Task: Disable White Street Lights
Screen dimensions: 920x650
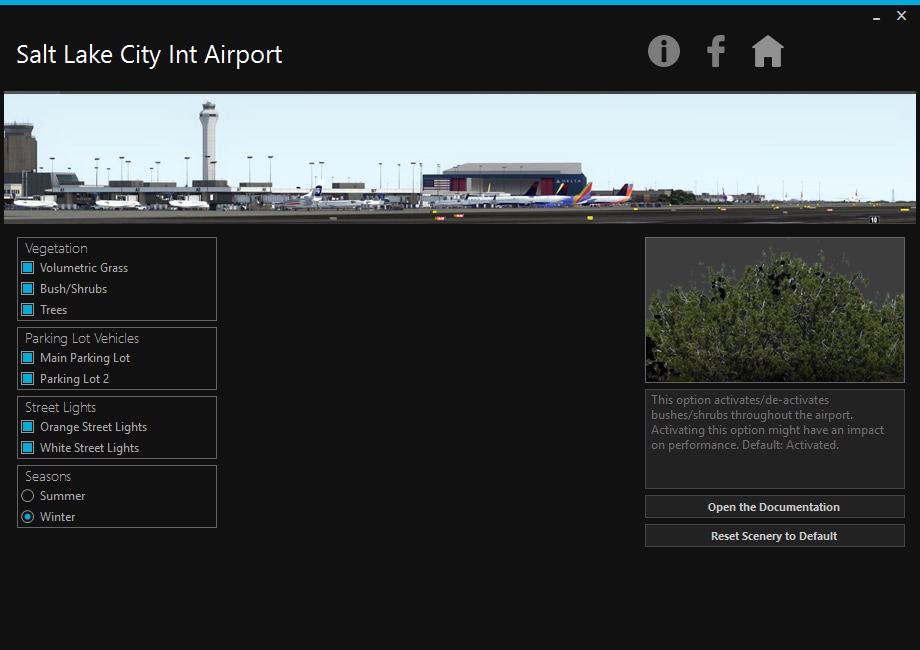Action: [x=28, y=448]
